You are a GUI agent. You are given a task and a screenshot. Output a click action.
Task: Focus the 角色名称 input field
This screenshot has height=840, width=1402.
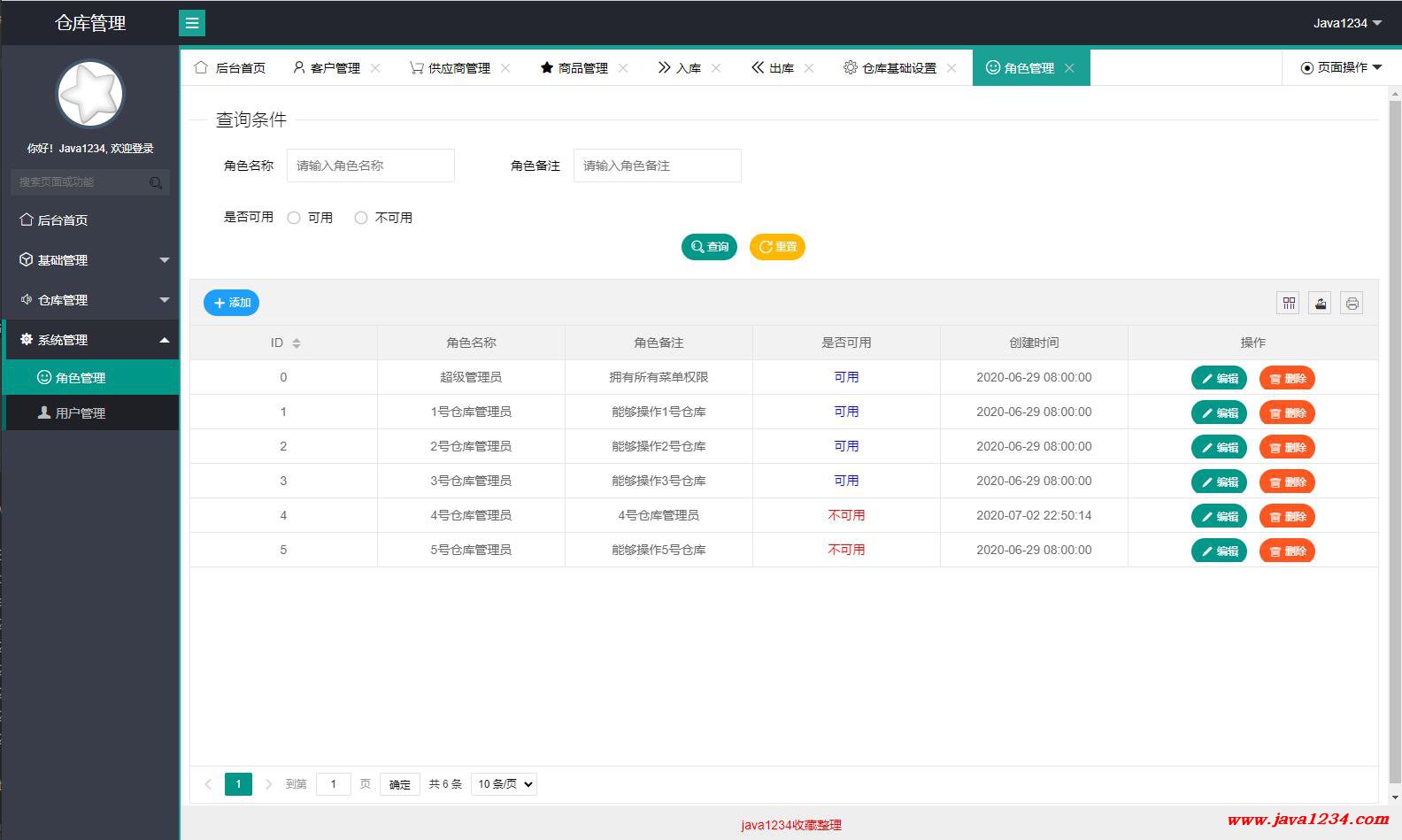[370, 166]
